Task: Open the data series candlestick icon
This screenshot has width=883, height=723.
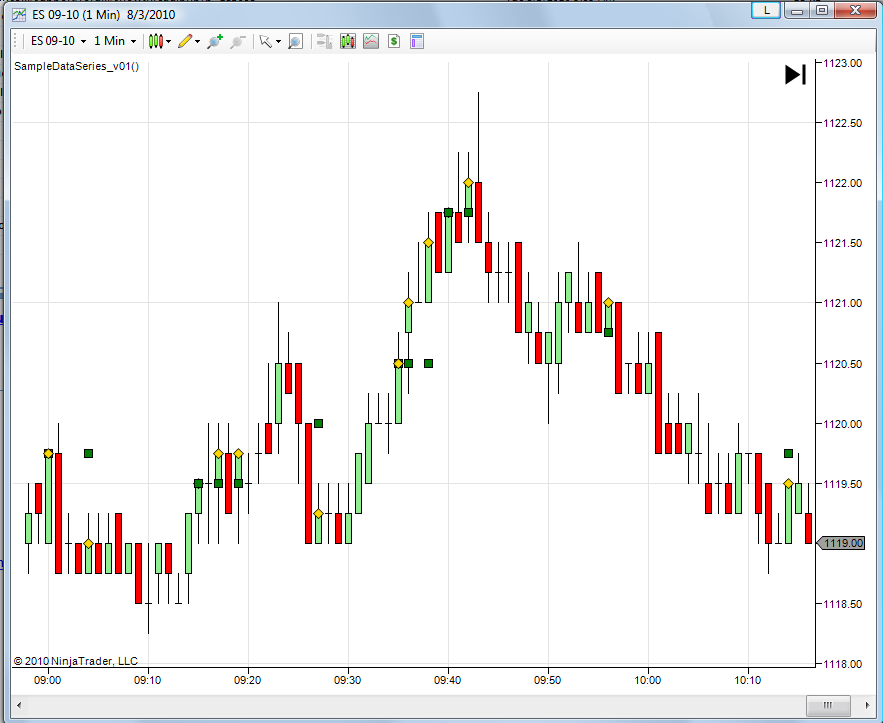Action: click(348, 41)
